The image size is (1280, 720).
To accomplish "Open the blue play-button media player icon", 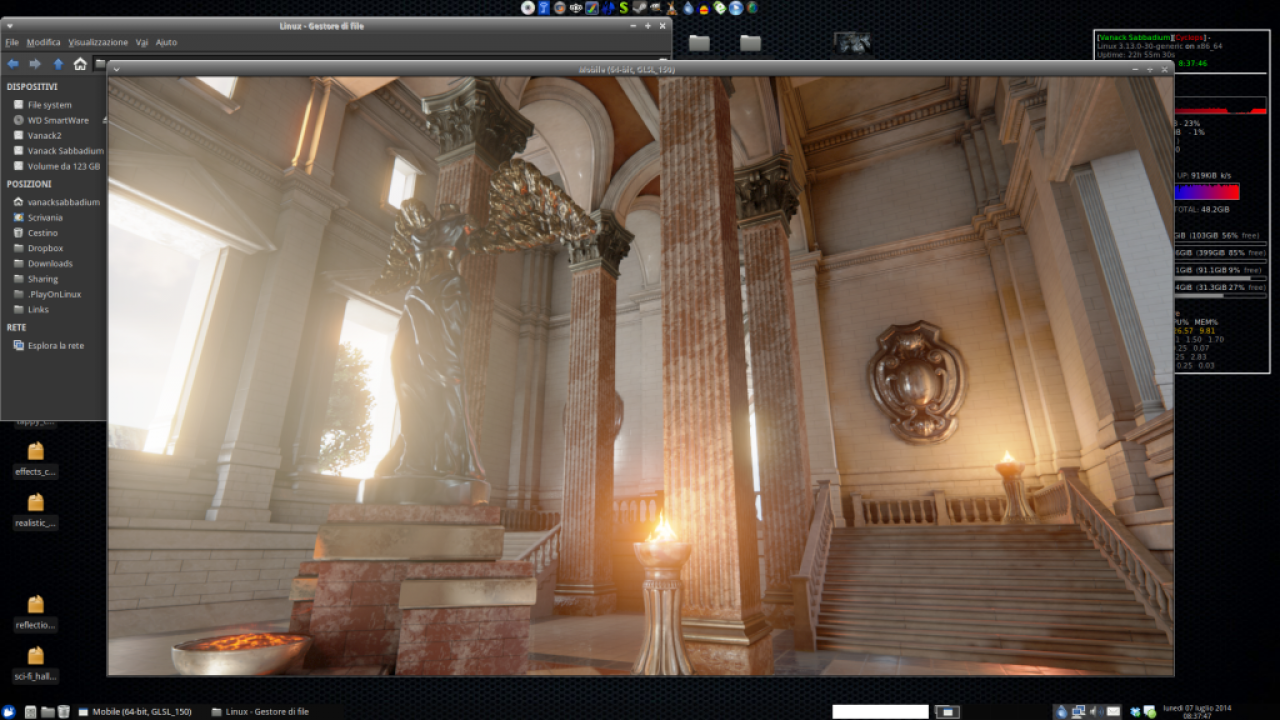I will click(736, 8).
